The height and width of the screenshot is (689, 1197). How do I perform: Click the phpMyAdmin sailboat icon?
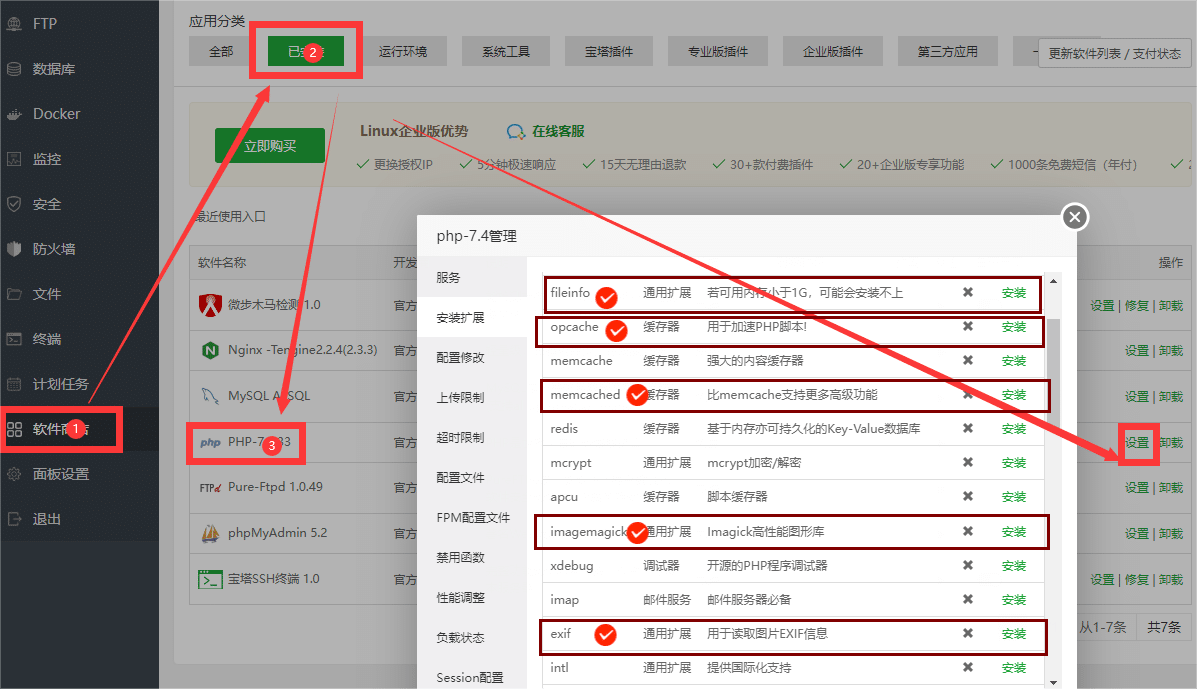(210, 533)
